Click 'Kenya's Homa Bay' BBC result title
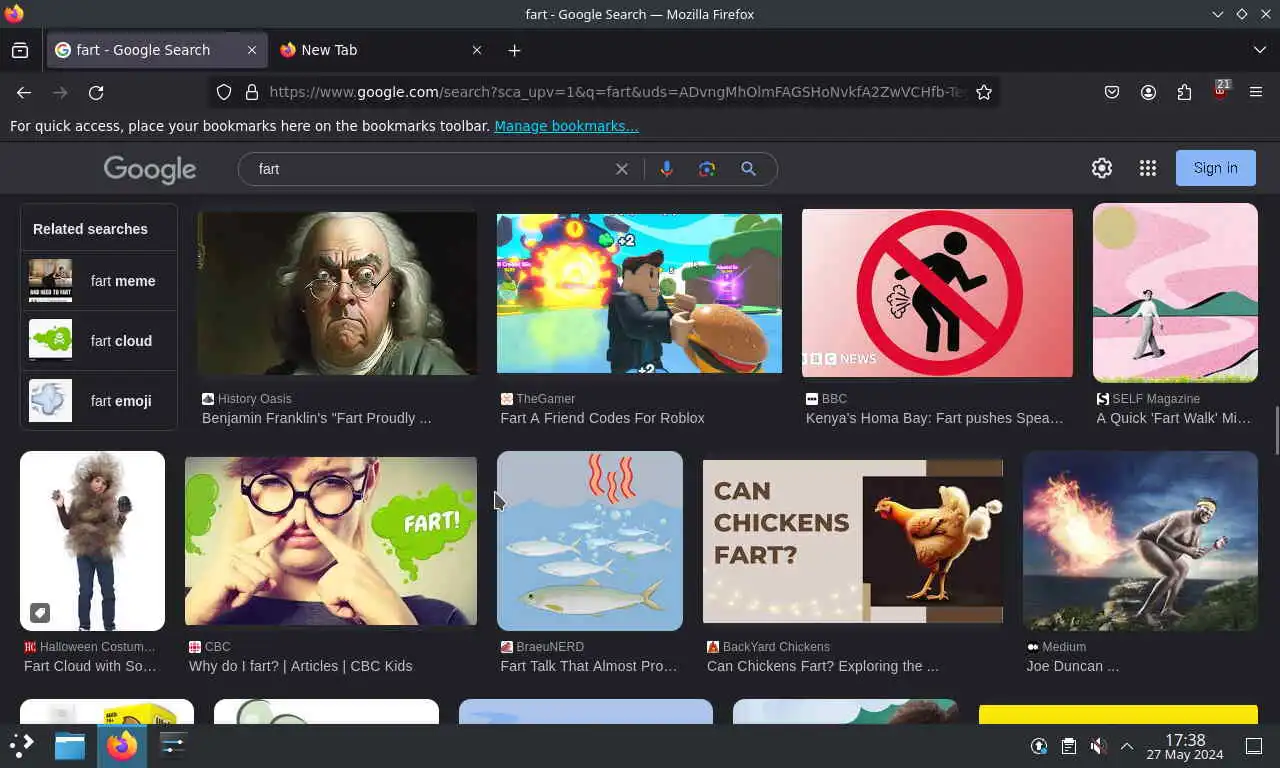Viewport: 1280px width, 768px height. click(x=934, y=418)
